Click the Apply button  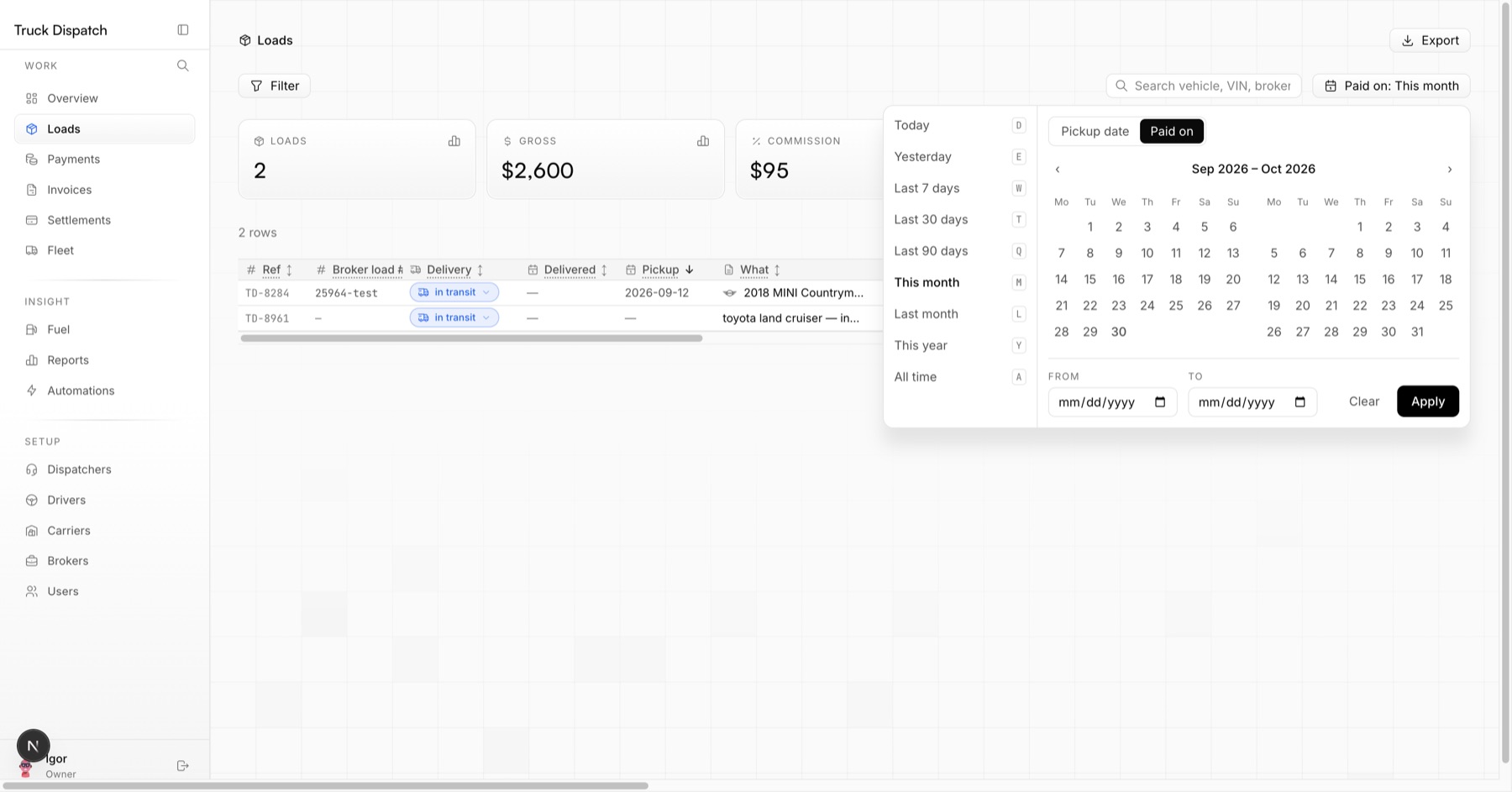point(1428,401)
